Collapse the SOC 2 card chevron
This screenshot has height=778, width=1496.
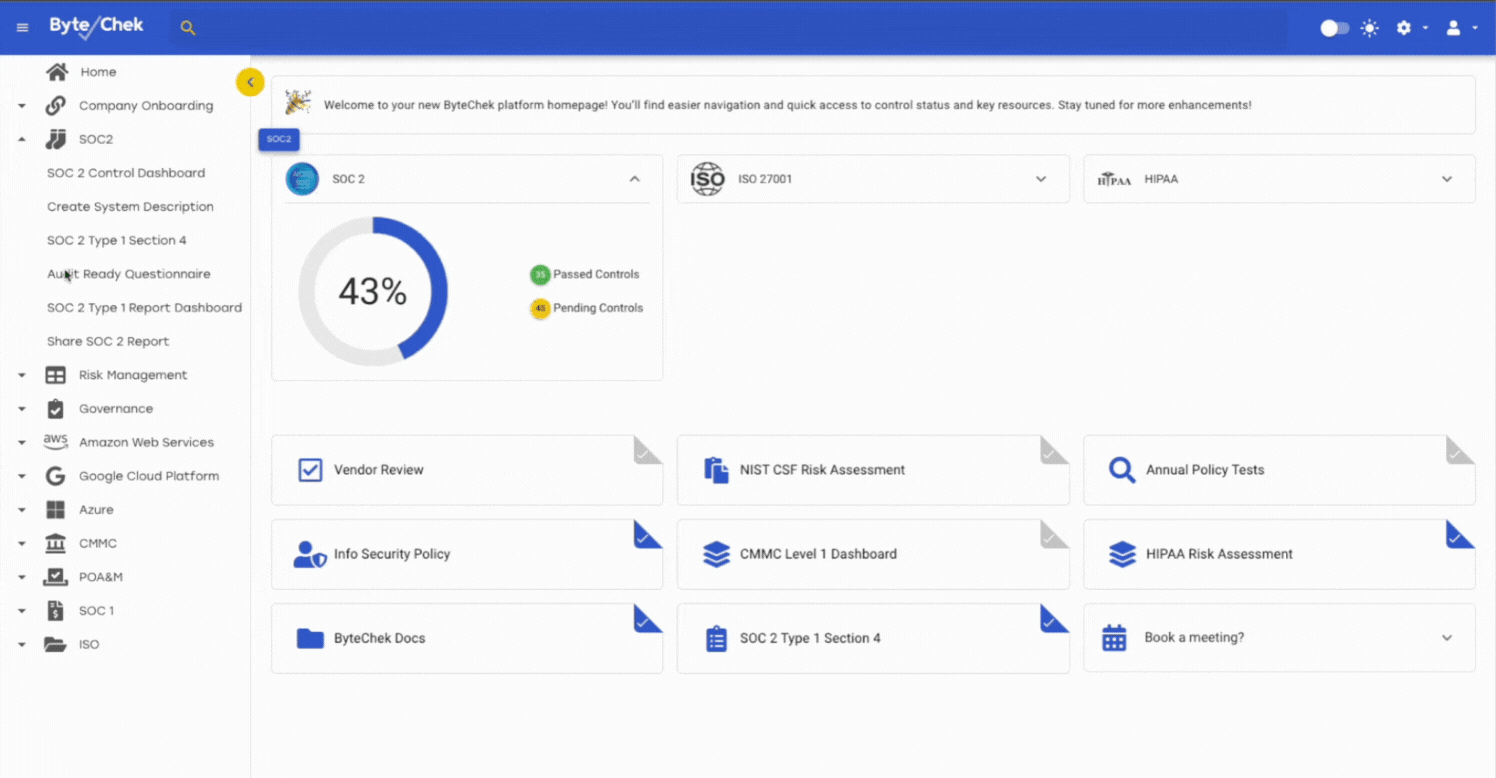pyautogui.click(x=634, y=179)
